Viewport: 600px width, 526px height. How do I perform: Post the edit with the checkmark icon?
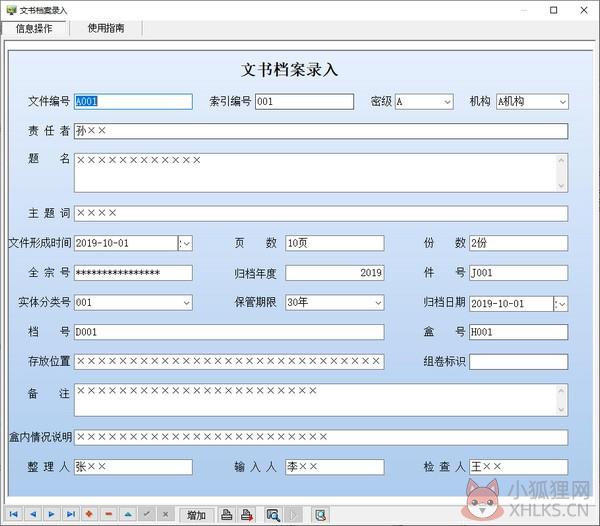pos(147,515)
